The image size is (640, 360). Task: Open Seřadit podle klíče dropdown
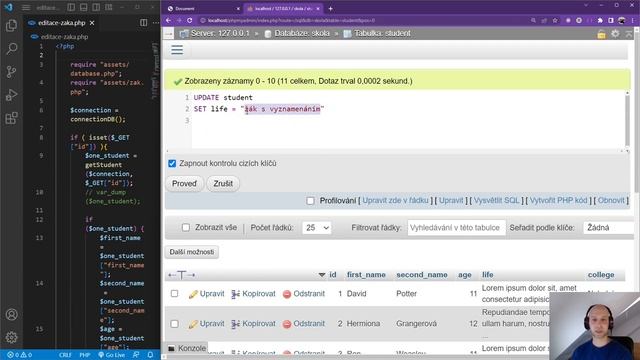[x=609, y=228]
